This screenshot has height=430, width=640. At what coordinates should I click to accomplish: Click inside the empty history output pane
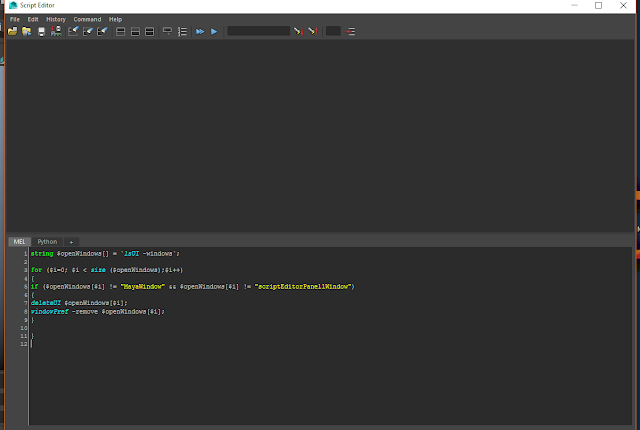tap(320, 135)
